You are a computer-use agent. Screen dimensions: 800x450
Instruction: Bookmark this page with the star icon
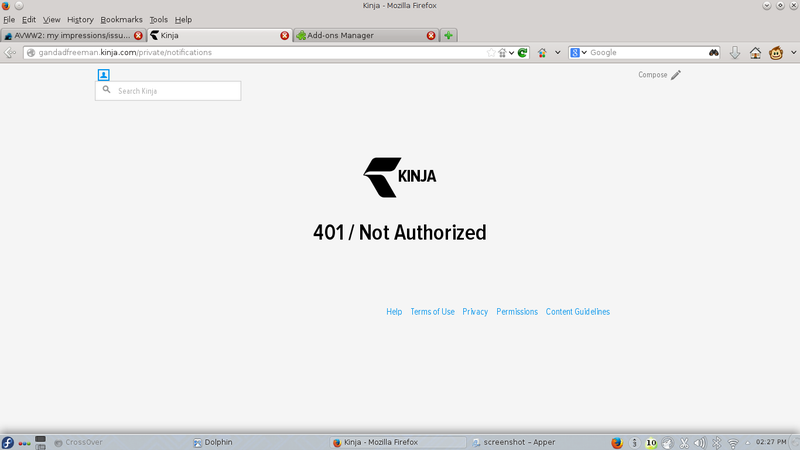coord(491,53)
